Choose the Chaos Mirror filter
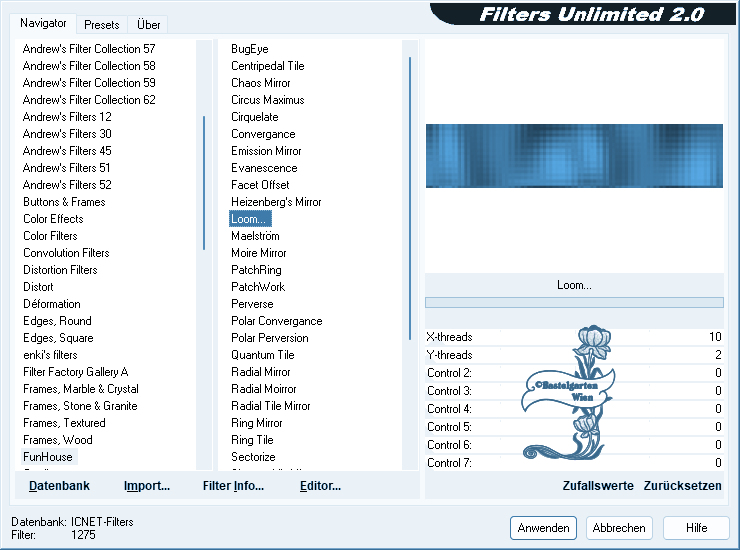This screenshot has height=550, width=740. coord(261,83)
